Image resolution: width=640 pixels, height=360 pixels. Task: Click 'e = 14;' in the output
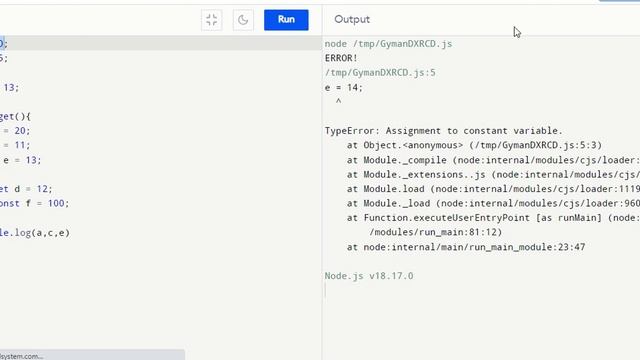click(x=344, y=87)
